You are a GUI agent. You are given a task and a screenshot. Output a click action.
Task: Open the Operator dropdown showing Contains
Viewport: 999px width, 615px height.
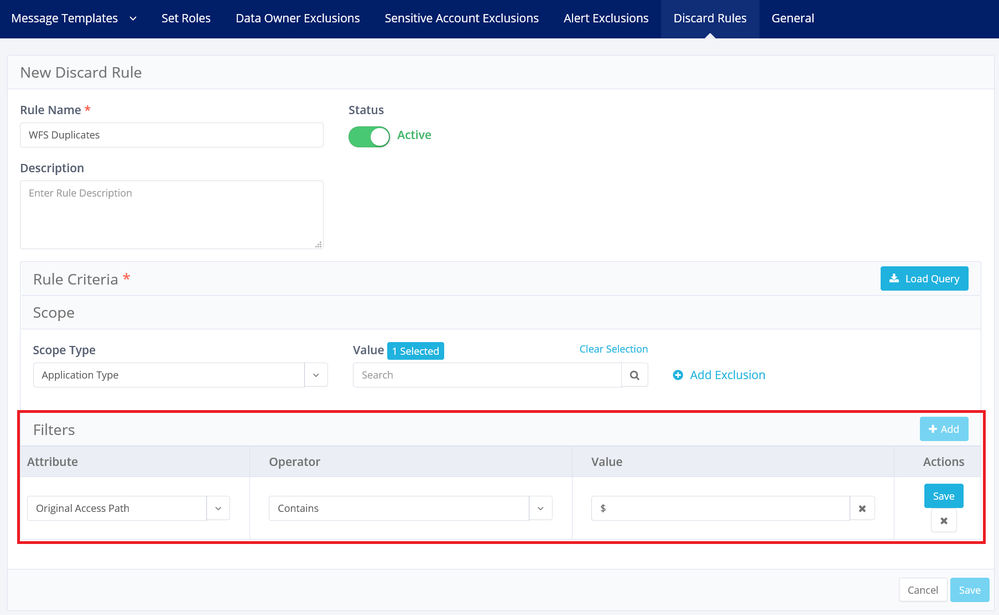point(540,509)
